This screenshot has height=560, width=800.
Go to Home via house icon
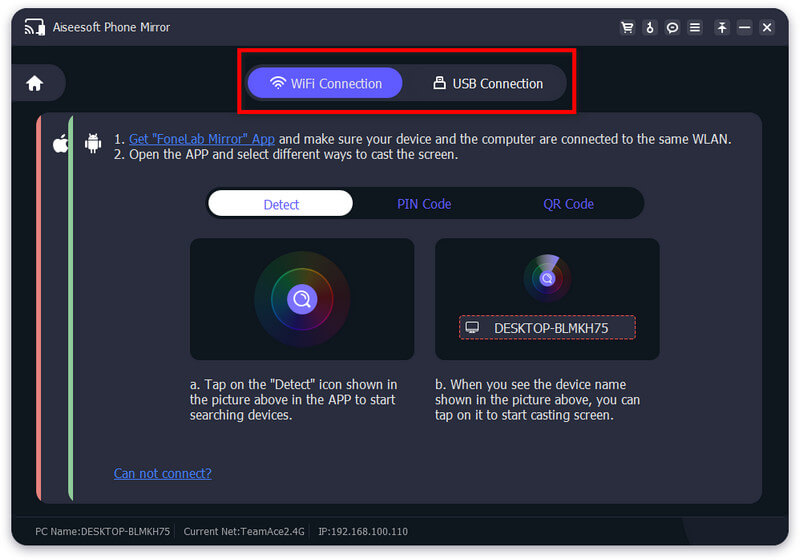pyautogui.click(x=34, y=84)
